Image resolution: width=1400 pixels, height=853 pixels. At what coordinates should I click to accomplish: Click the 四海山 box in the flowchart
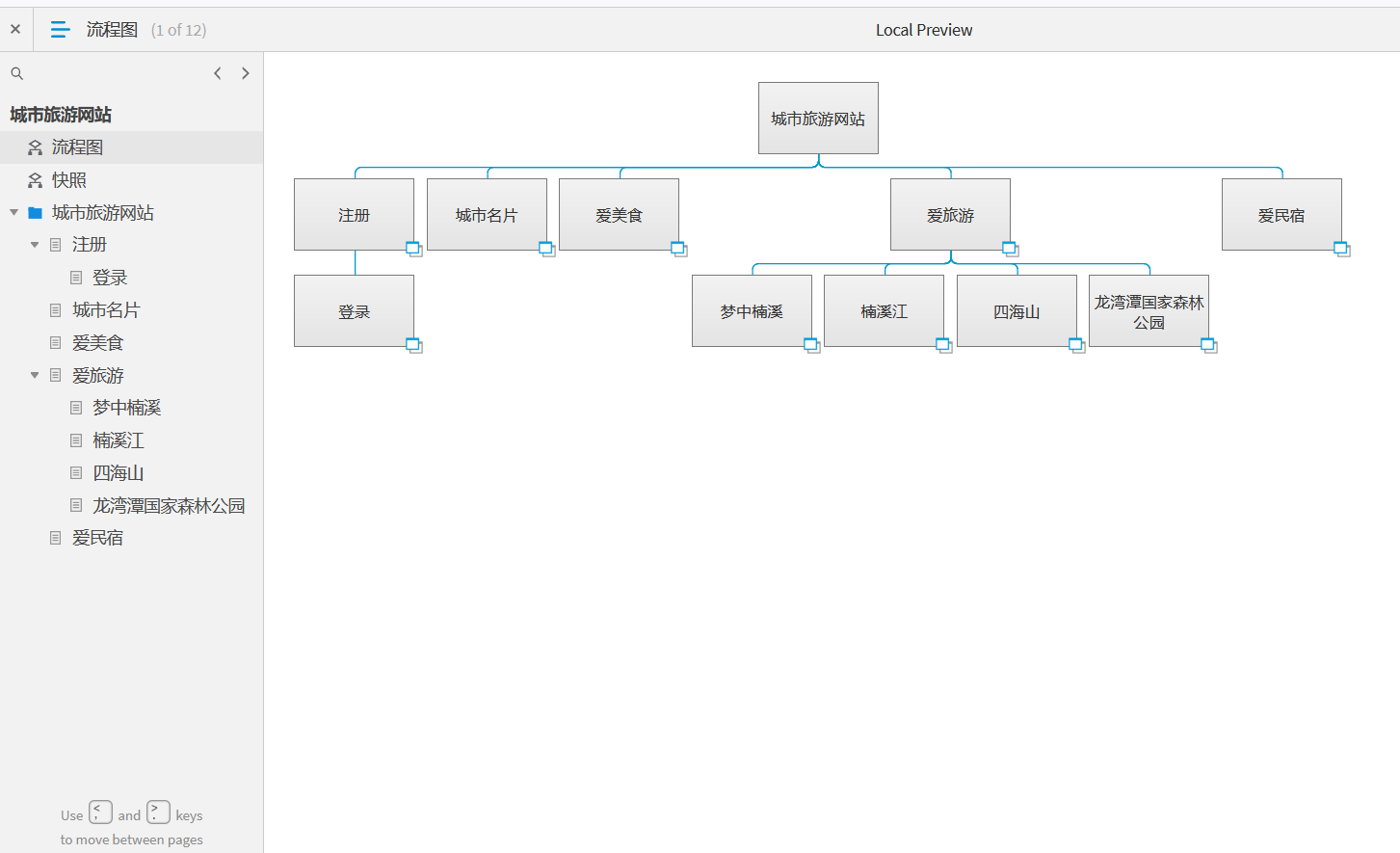pos(1017,310)
